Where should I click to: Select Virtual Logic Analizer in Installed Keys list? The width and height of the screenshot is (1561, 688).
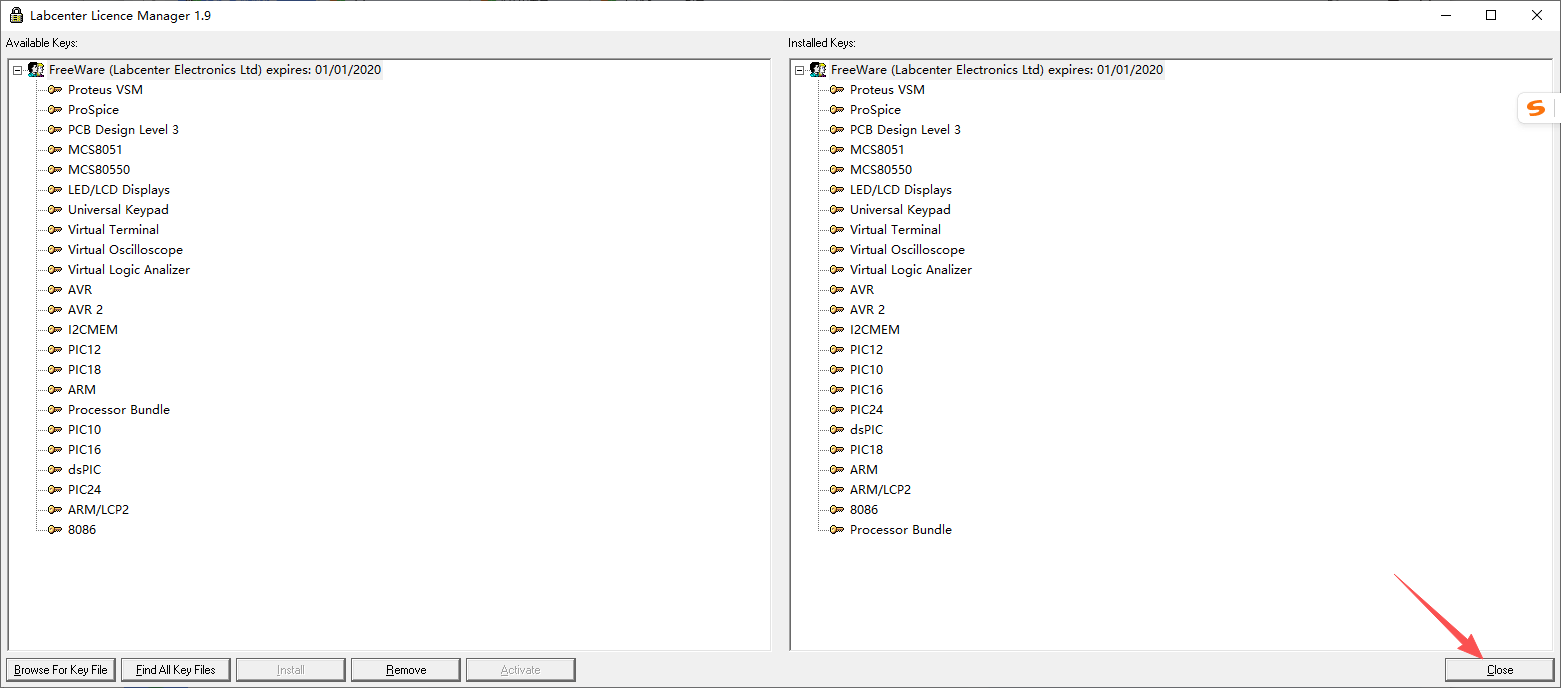[911, 270]
